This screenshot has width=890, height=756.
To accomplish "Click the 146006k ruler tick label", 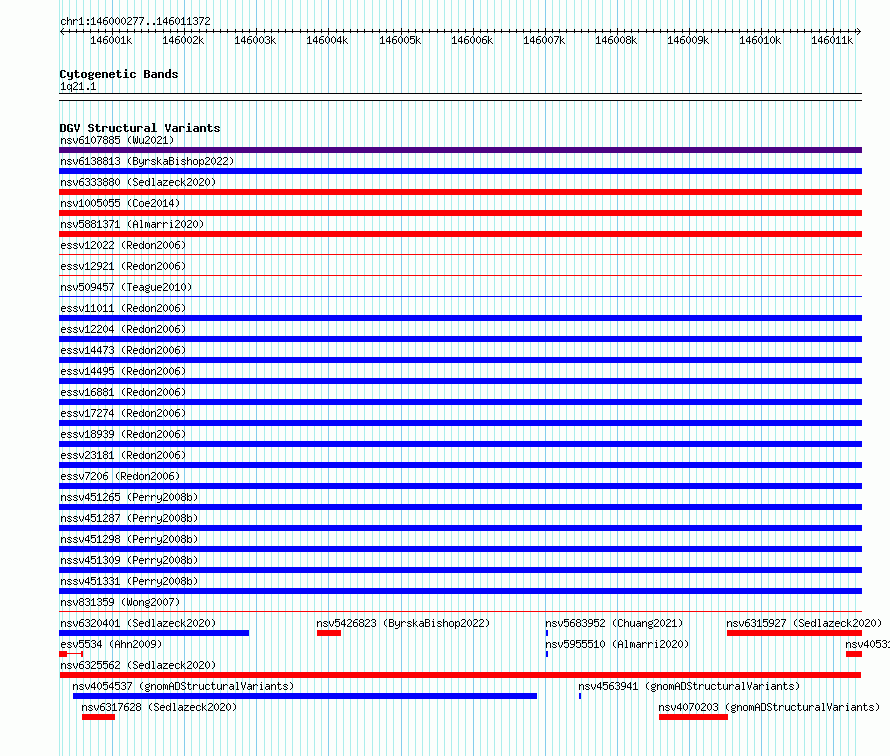I will [472, 40].
